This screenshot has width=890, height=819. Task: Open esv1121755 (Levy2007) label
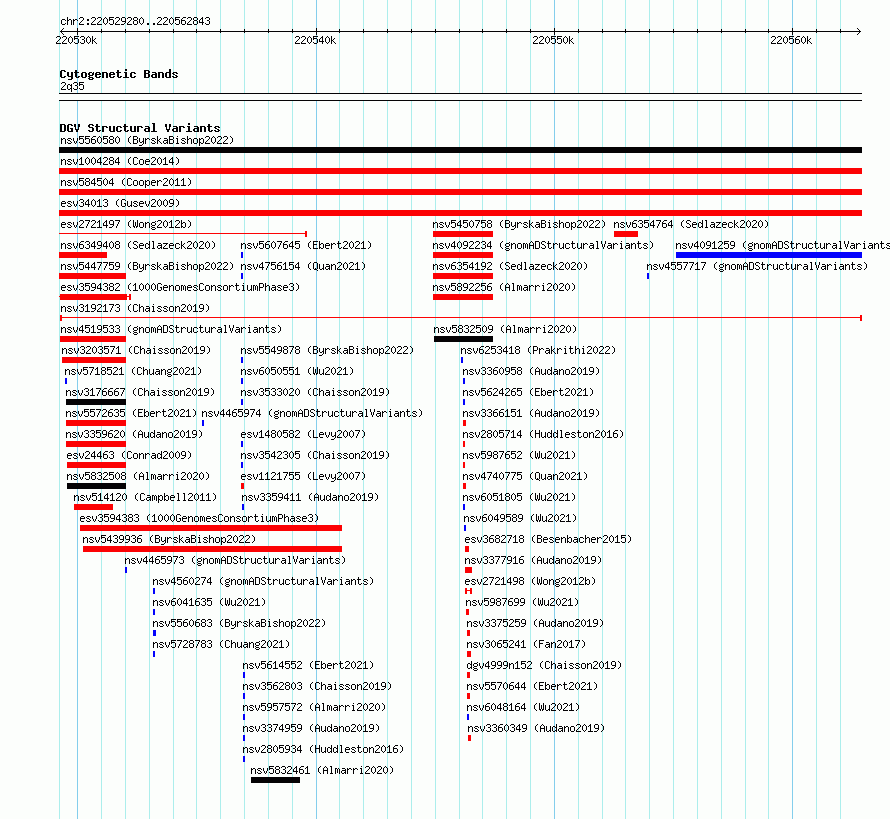303,476
